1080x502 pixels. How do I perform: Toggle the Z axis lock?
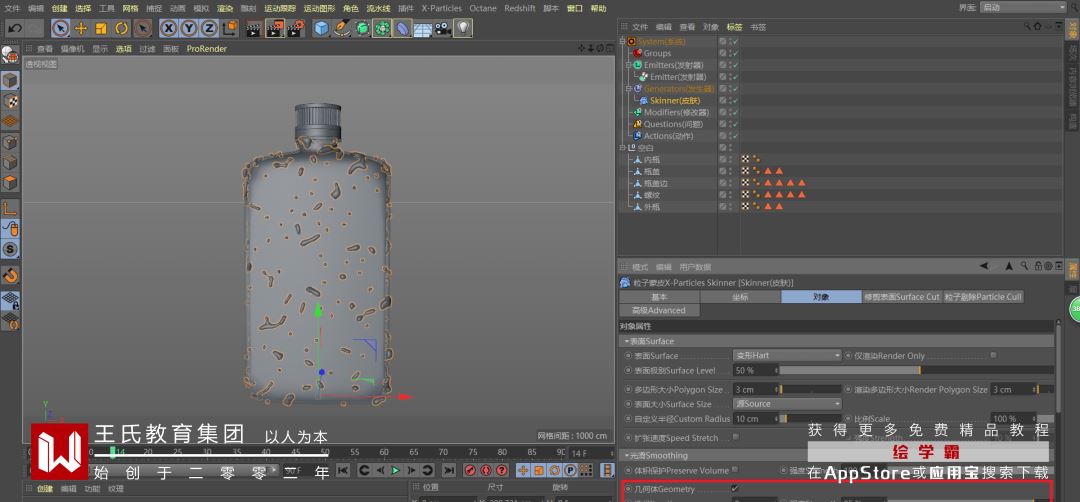click(x=209, y=28)
